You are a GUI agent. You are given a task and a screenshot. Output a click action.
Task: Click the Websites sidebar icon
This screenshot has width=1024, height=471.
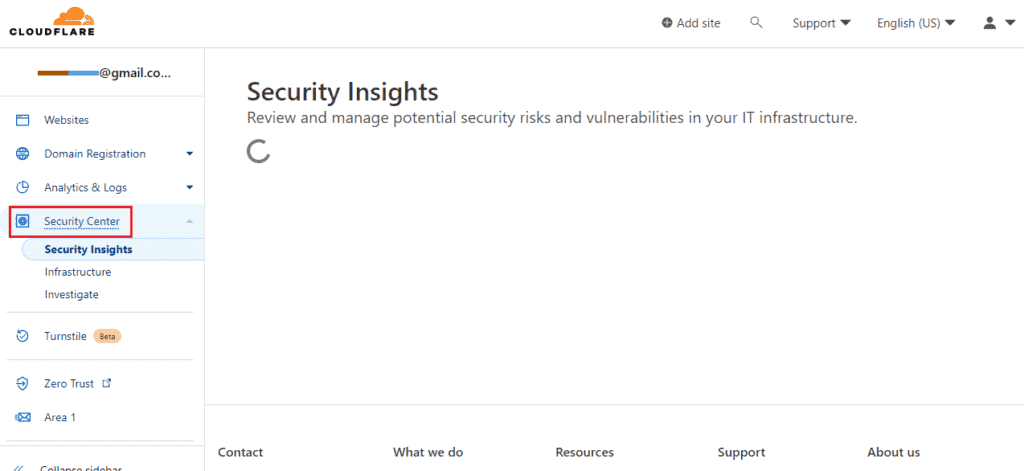[22, 120]
